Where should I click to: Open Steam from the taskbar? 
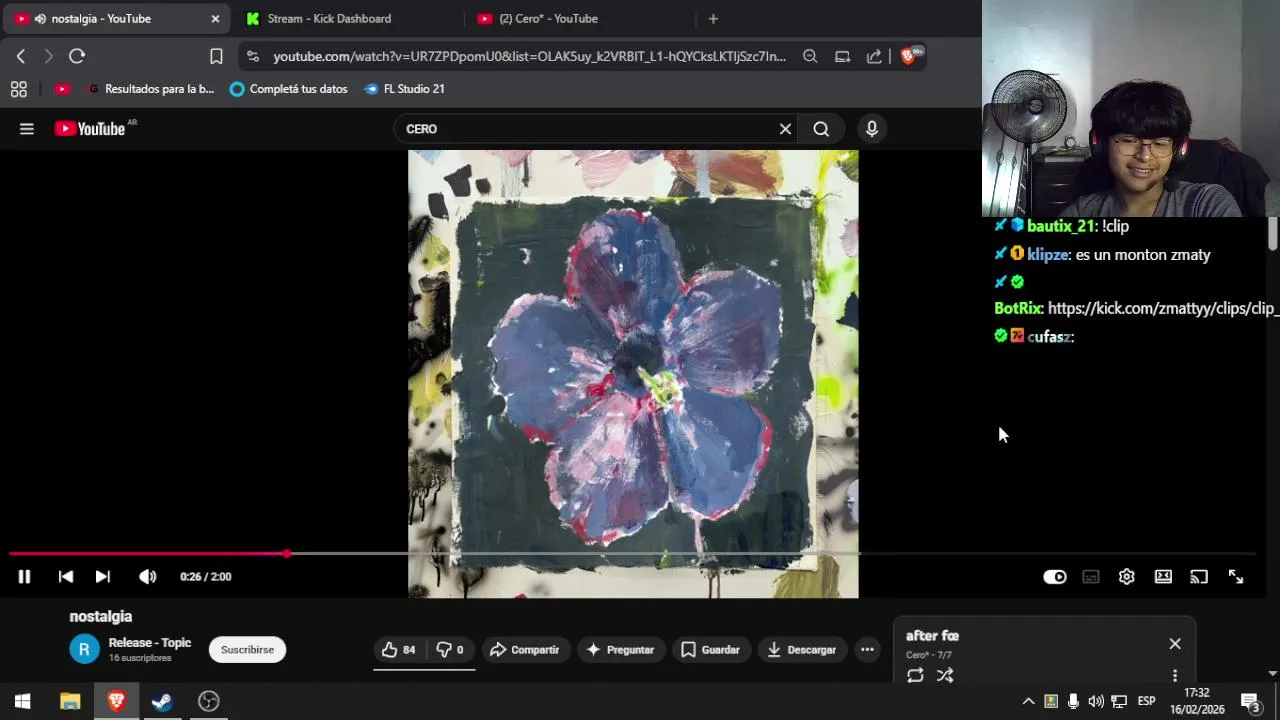click(162, 701)
